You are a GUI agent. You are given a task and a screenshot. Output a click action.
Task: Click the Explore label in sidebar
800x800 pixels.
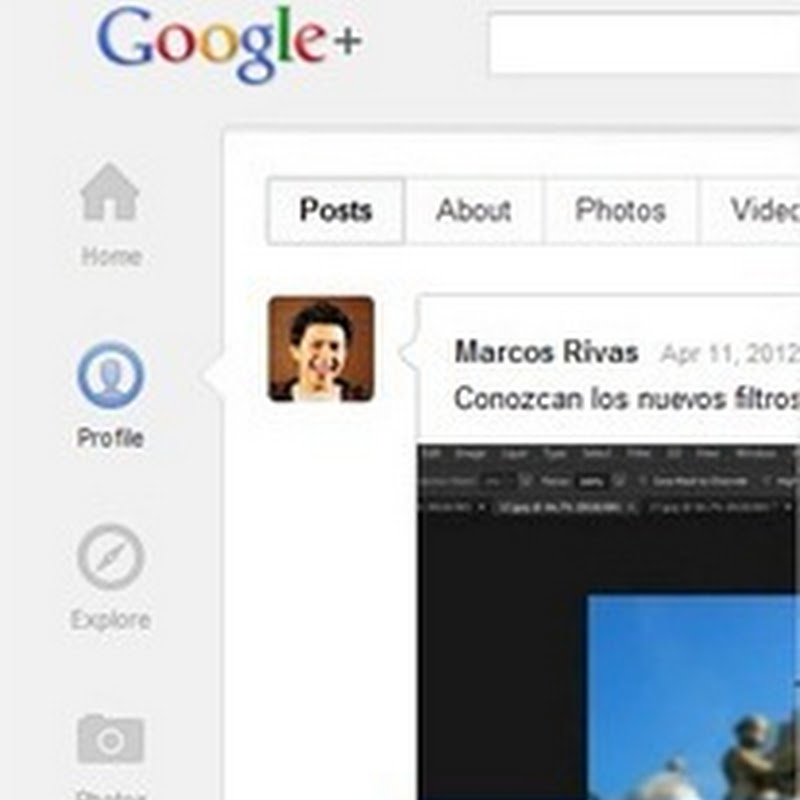coord(111,620)
